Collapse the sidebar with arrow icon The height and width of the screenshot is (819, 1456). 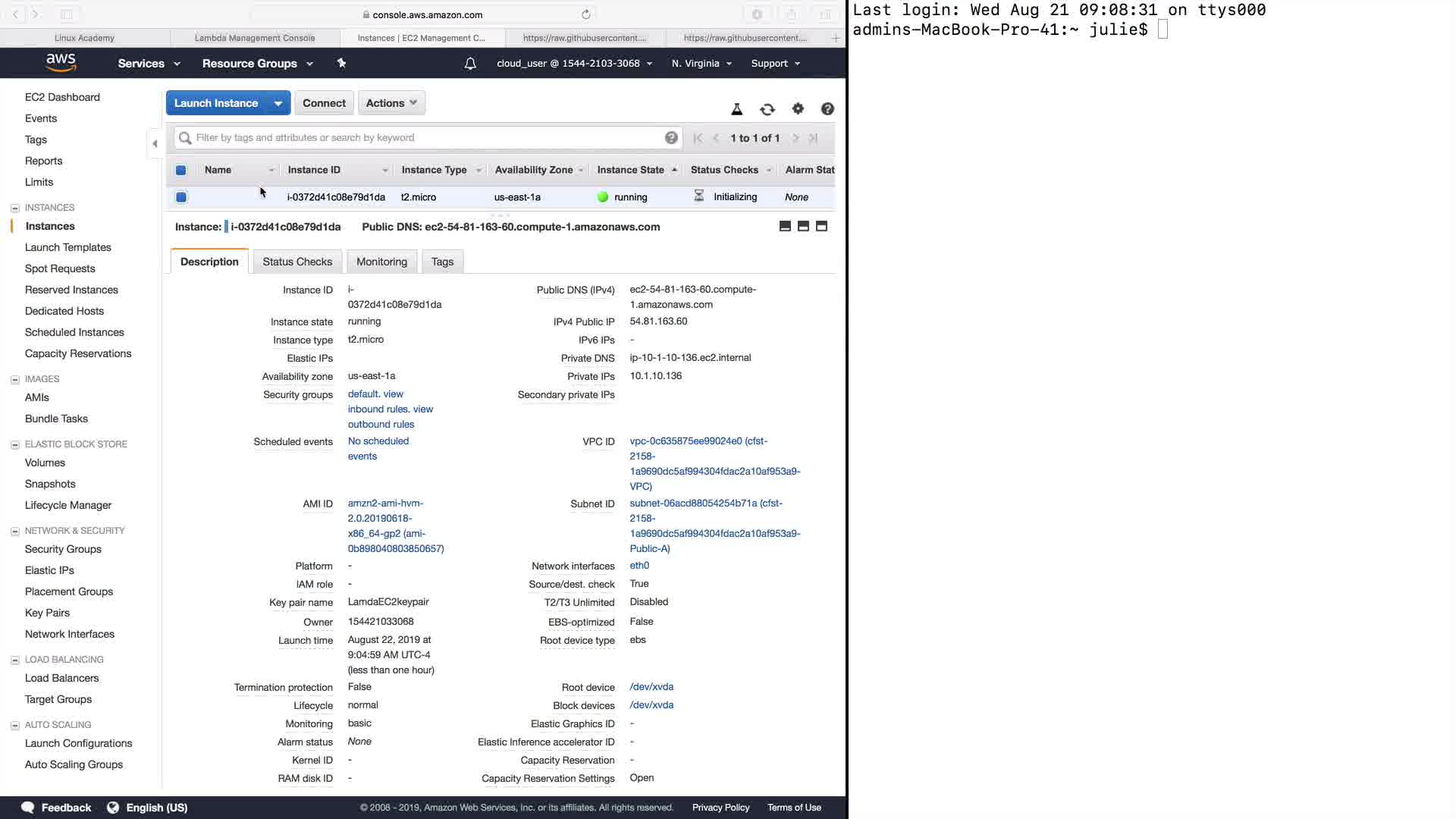tap(155, 143)
